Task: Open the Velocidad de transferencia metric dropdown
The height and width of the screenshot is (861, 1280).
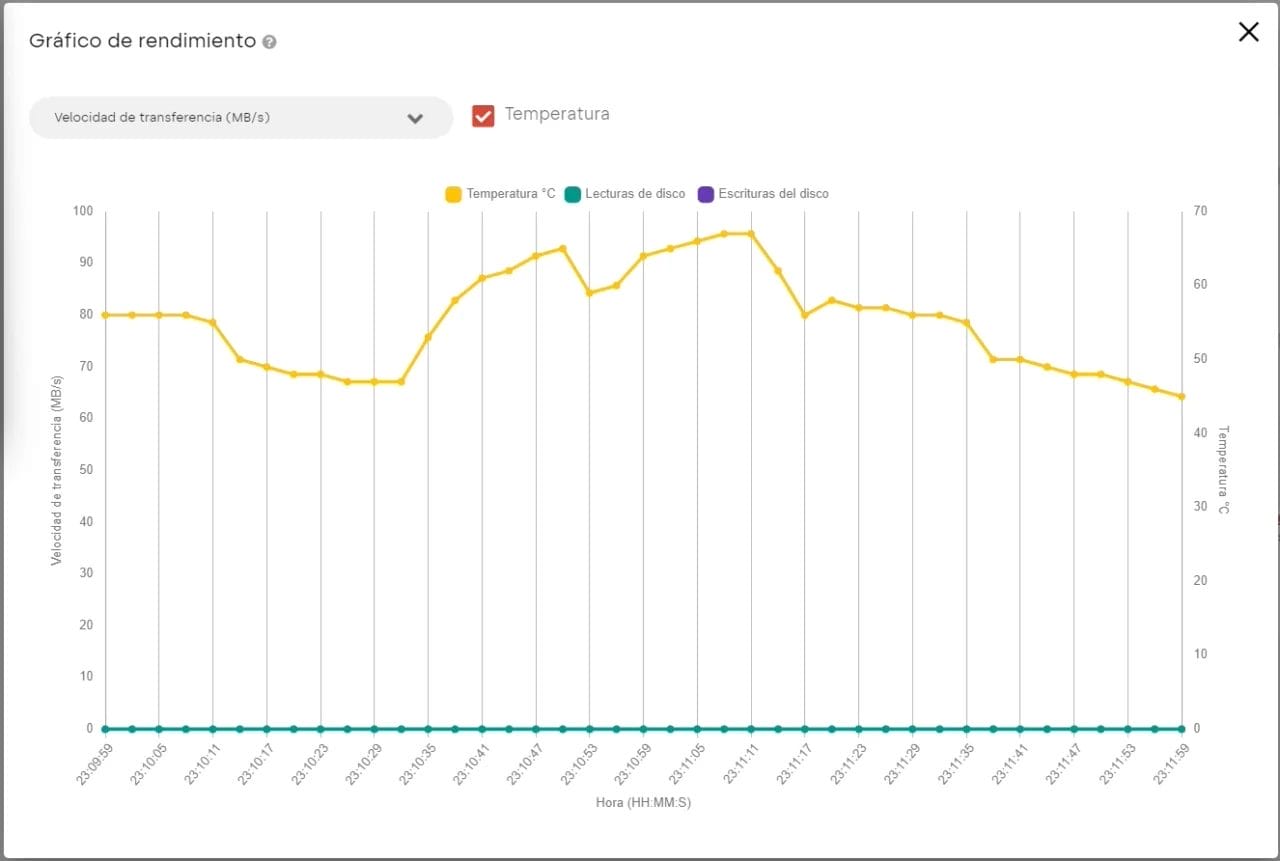Action: [240, 117]
